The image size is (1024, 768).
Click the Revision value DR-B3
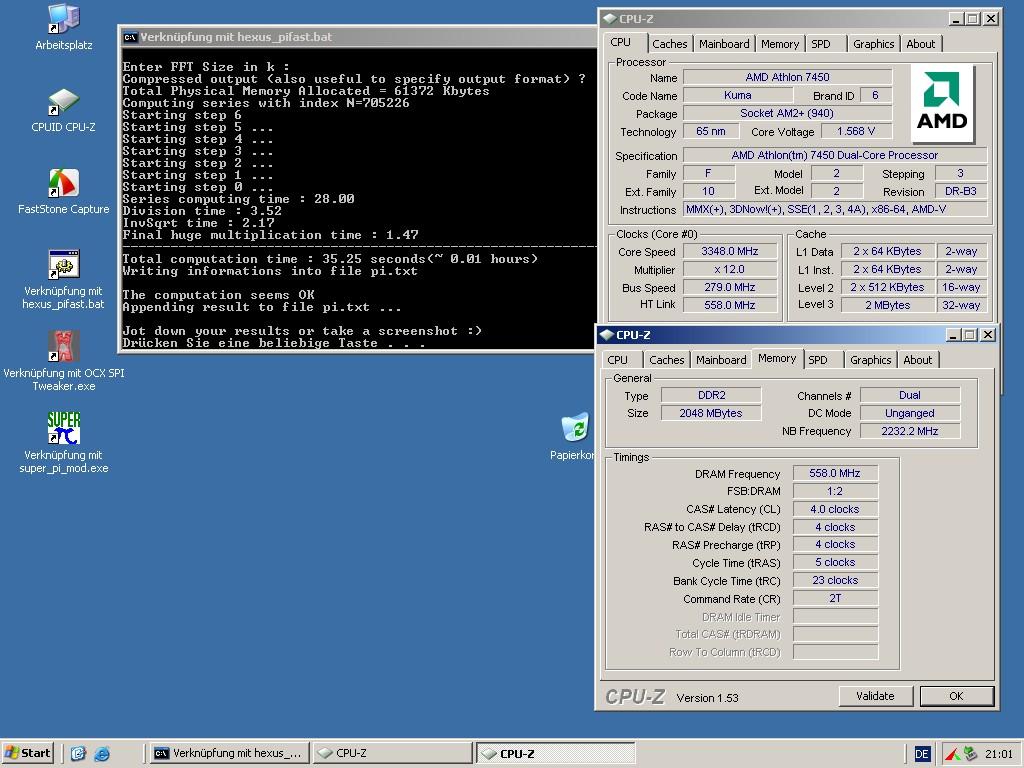[961, 191]
